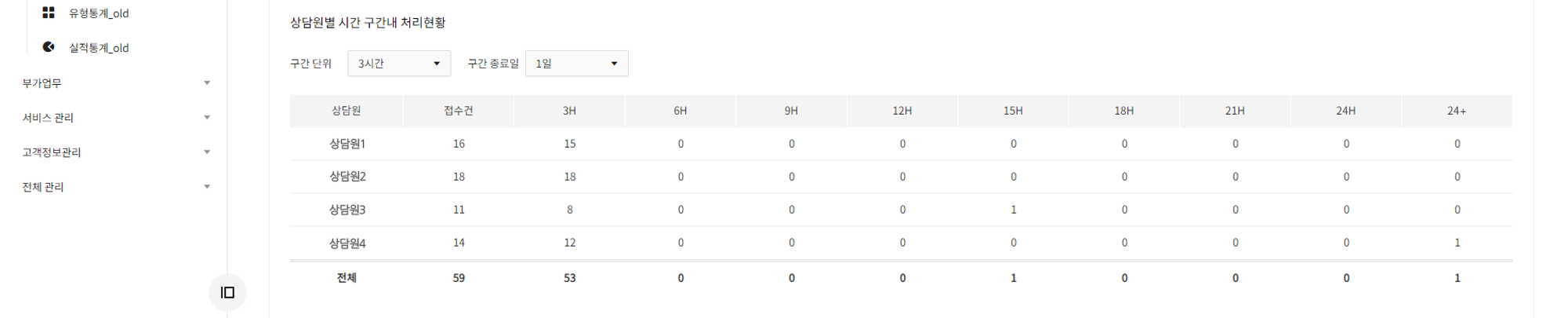Image resolution: width=1568 pixels, height=318 pixels.
Task: Click the 15H column header
Action: (x=1013, y=111)
